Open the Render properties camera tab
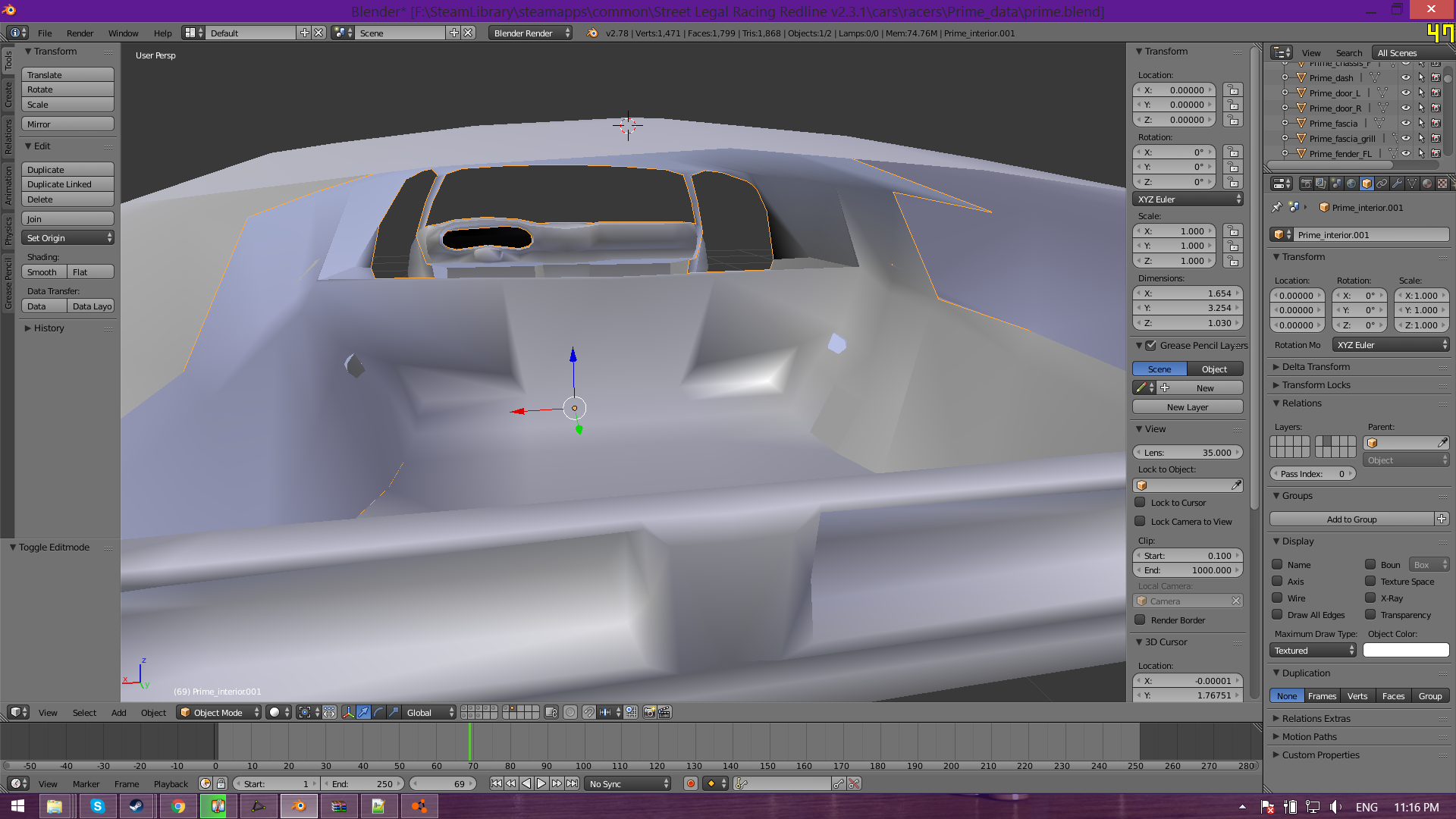Image resolution: width=1456 pixels, height=819 pixels. [1306, 184]
